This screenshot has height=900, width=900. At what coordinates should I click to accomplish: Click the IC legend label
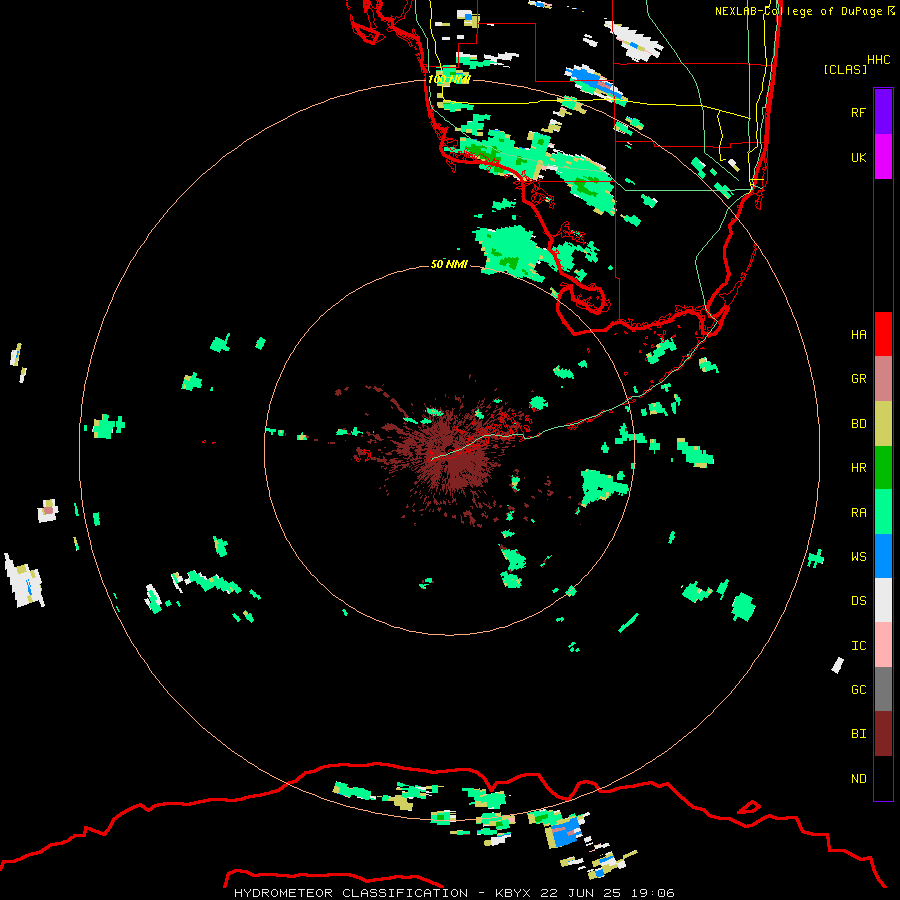pos(858,646)
